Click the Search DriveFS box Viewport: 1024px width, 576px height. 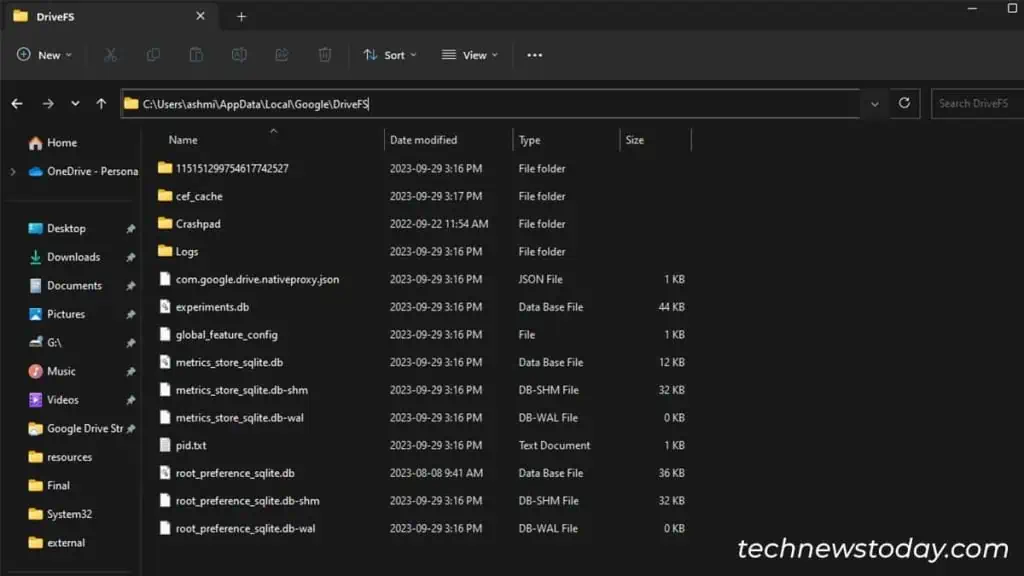(x=978, y=103)
